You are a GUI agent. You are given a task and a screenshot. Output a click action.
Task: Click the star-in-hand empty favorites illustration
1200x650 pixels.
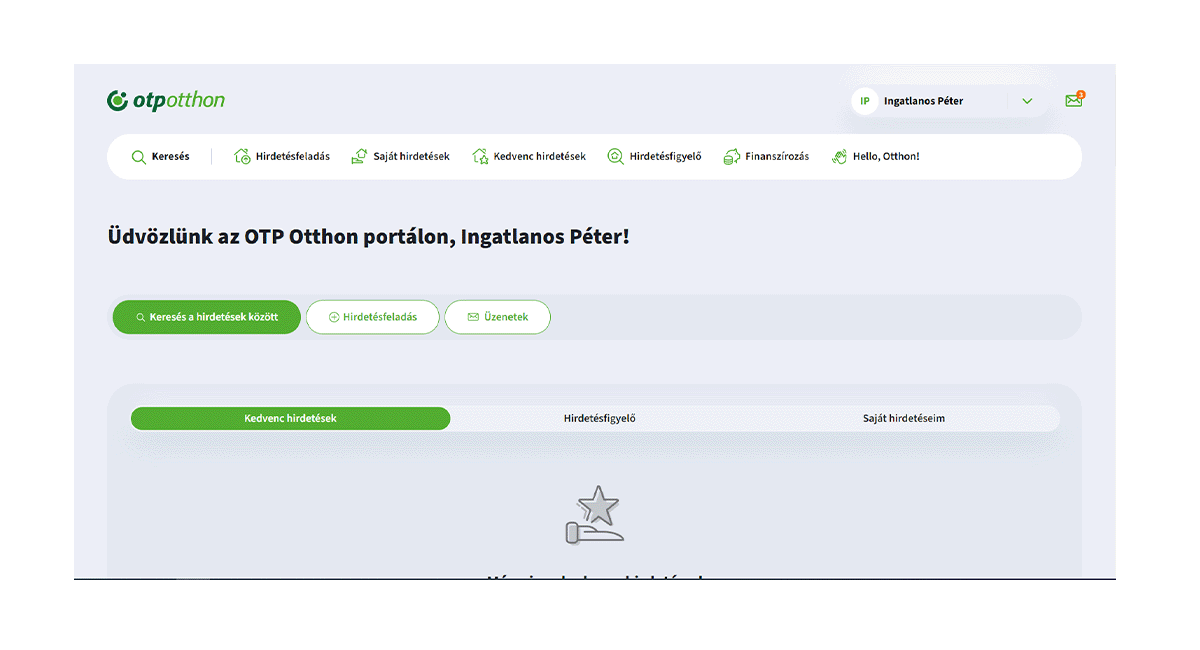pyautogui.click(x=595, y=515)
